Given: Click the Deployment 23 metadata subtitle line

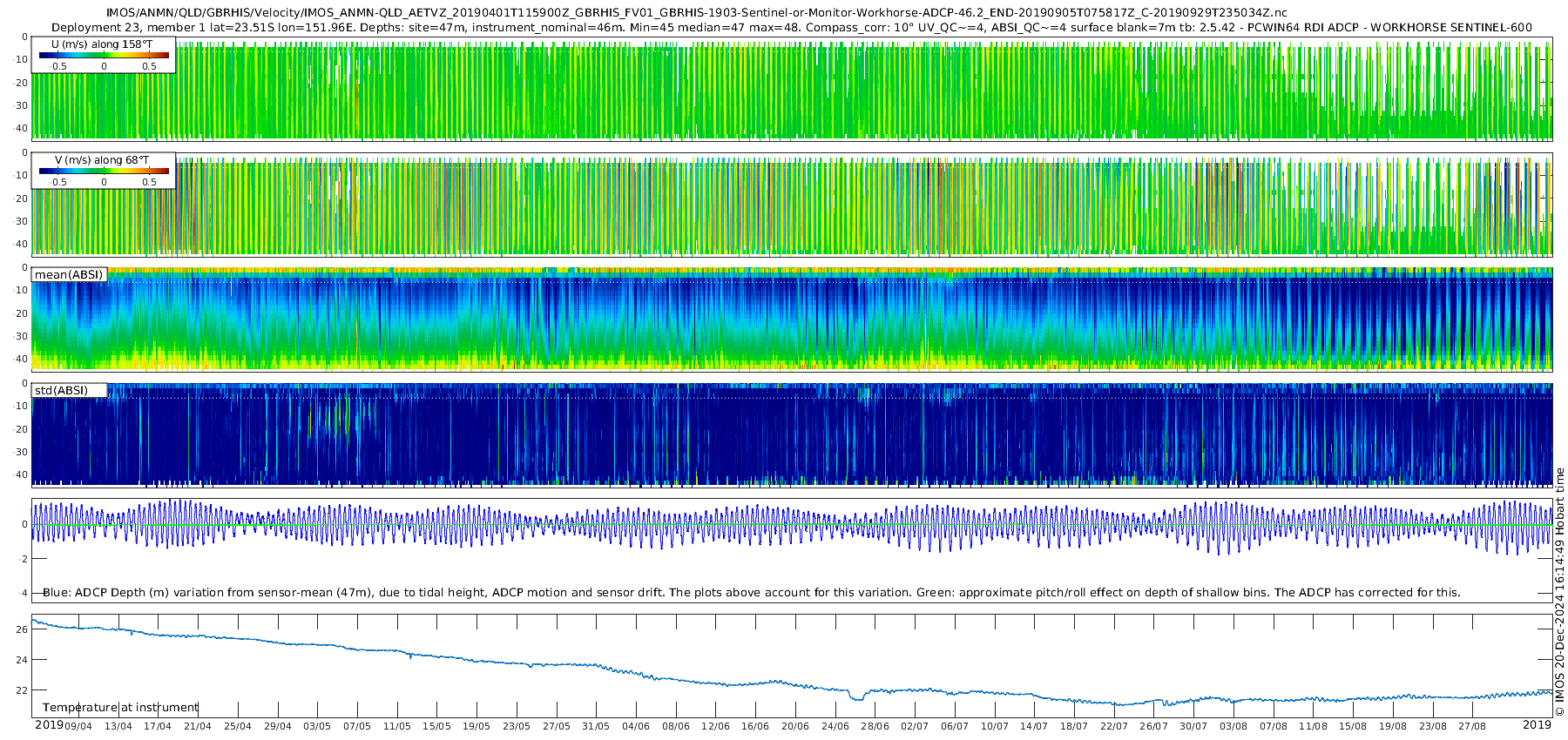Looking at the screenshot, I should coord(791,27).
